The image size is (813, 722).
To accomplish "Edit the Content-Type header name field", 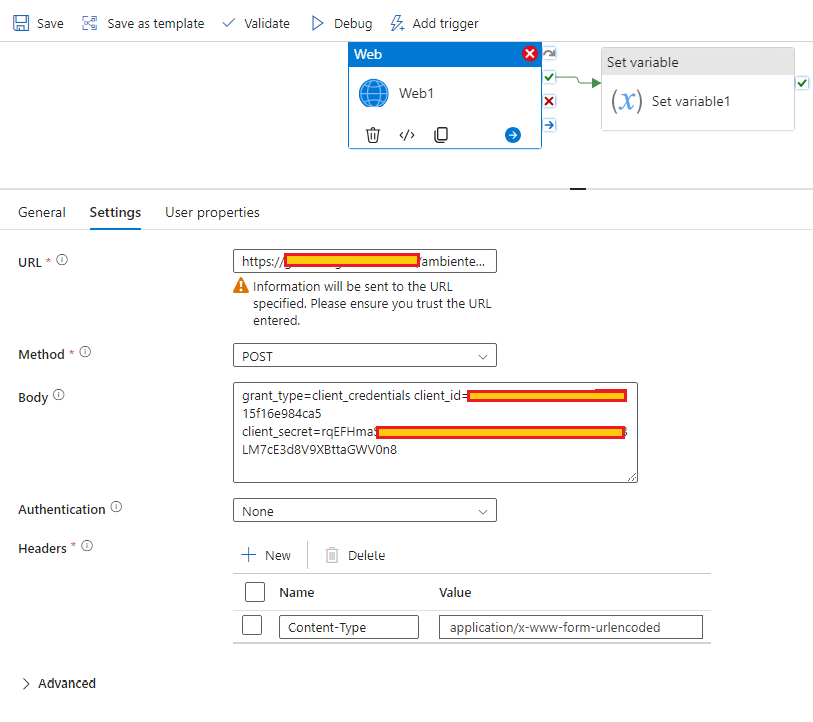I will 348,627.
